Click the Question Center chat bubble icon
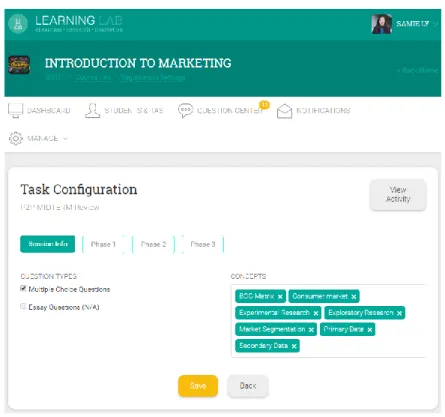 [185, 111]
